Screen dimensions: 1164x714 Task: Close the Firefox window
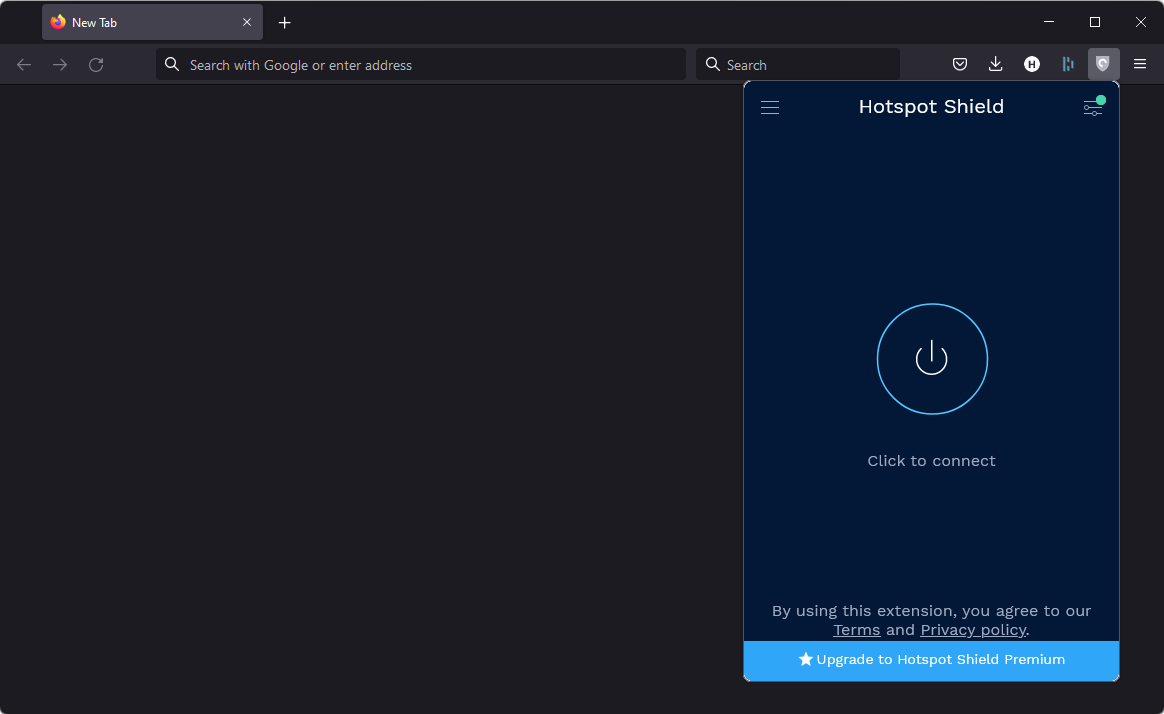pos(1141,22)
